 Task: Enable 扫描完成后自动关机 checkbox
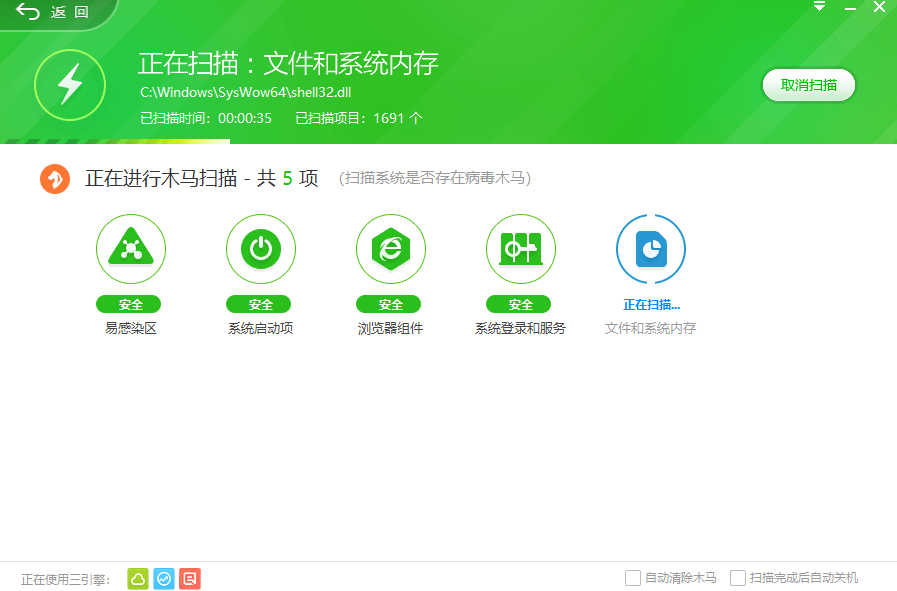pos(738,578)
